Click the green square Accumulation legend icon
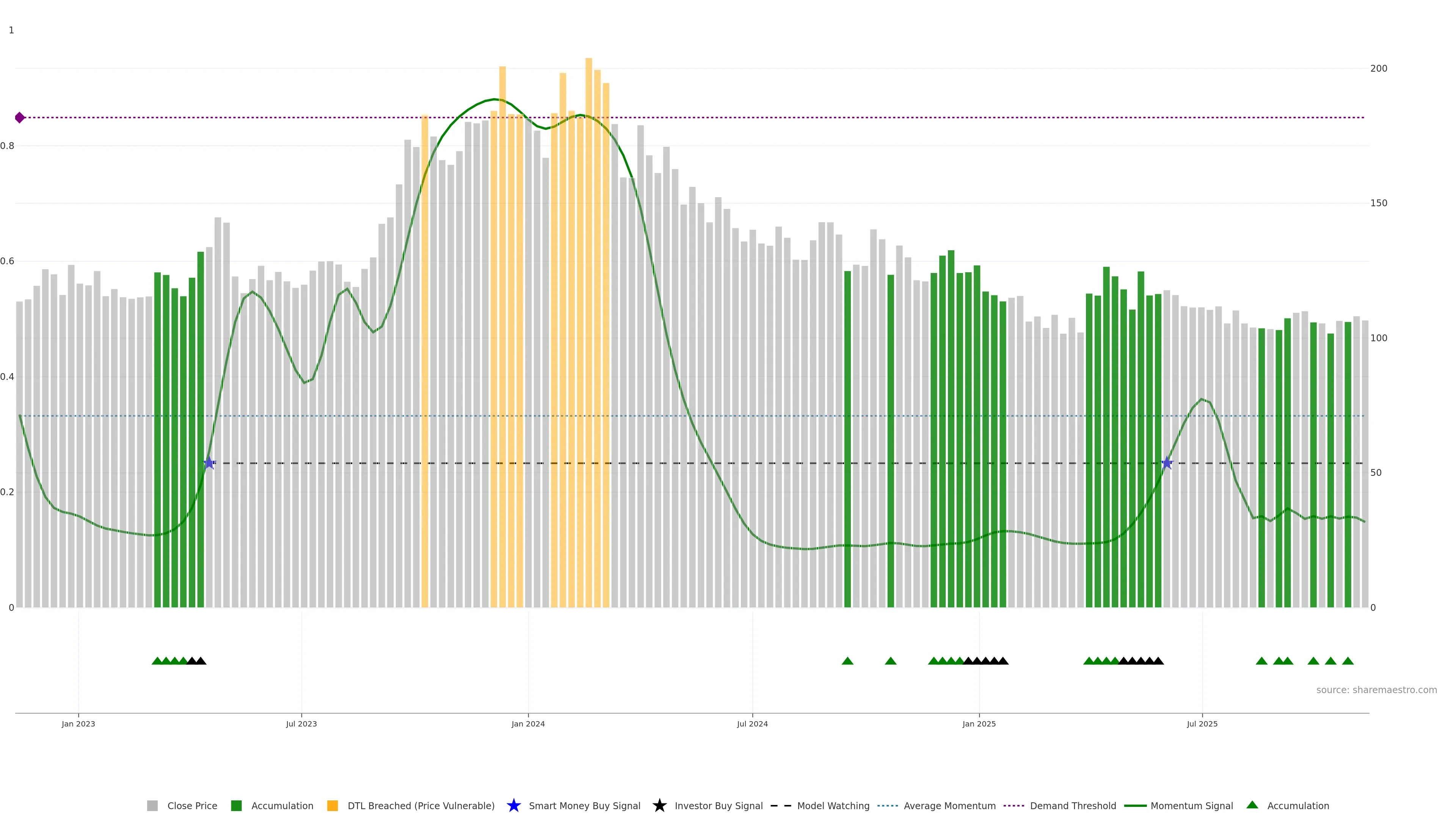 click(236, 805)
